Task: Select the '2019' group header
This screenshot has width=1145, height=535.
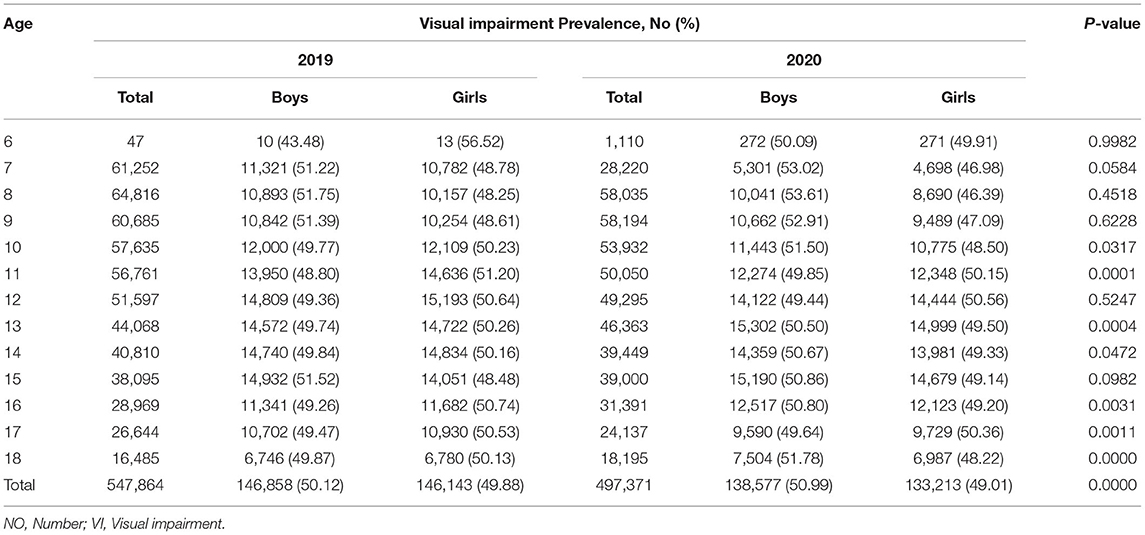Action: pyautogui.click(x=315, y=62)
